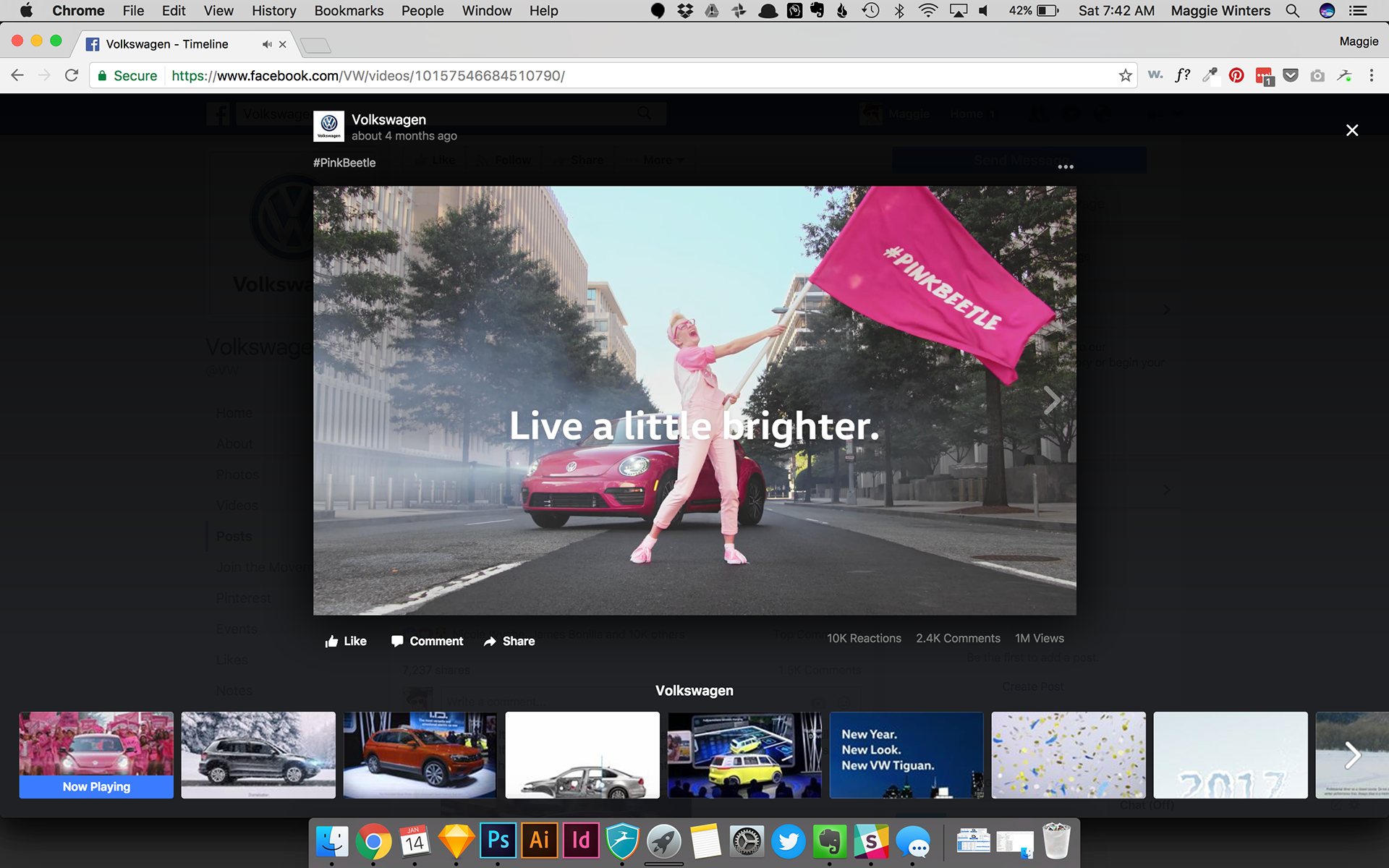Viewport: 1389px width, 868px height.
Task: Play the car cutaway frame thumbnail
Action: tap(582, 754)
